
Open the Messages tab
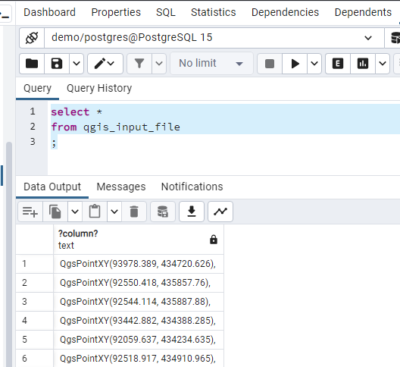tap(121, 187)
